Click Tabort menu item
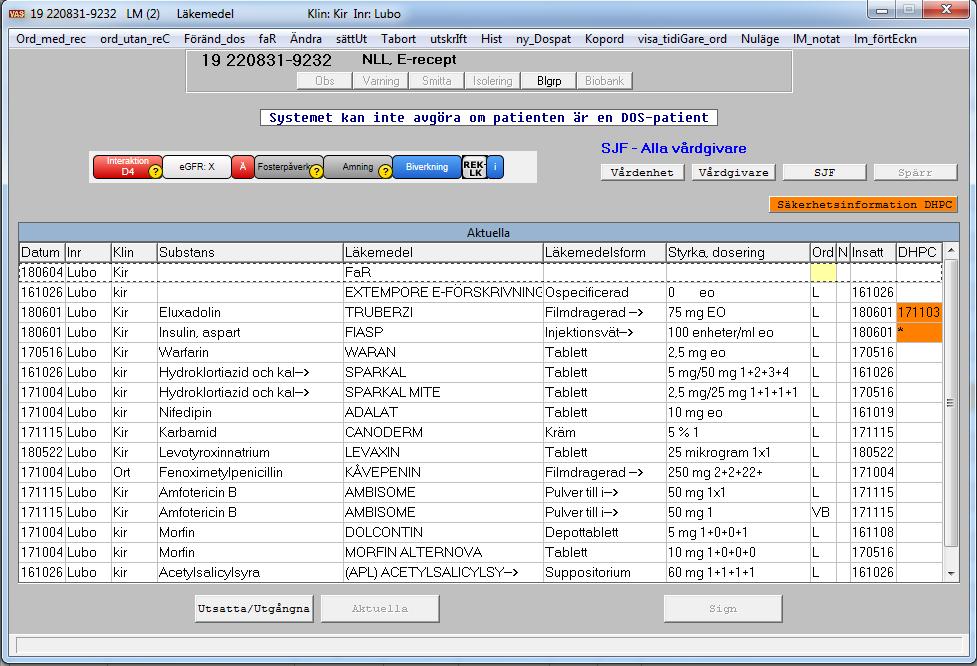The image size is (977, 666). point(398,39)
